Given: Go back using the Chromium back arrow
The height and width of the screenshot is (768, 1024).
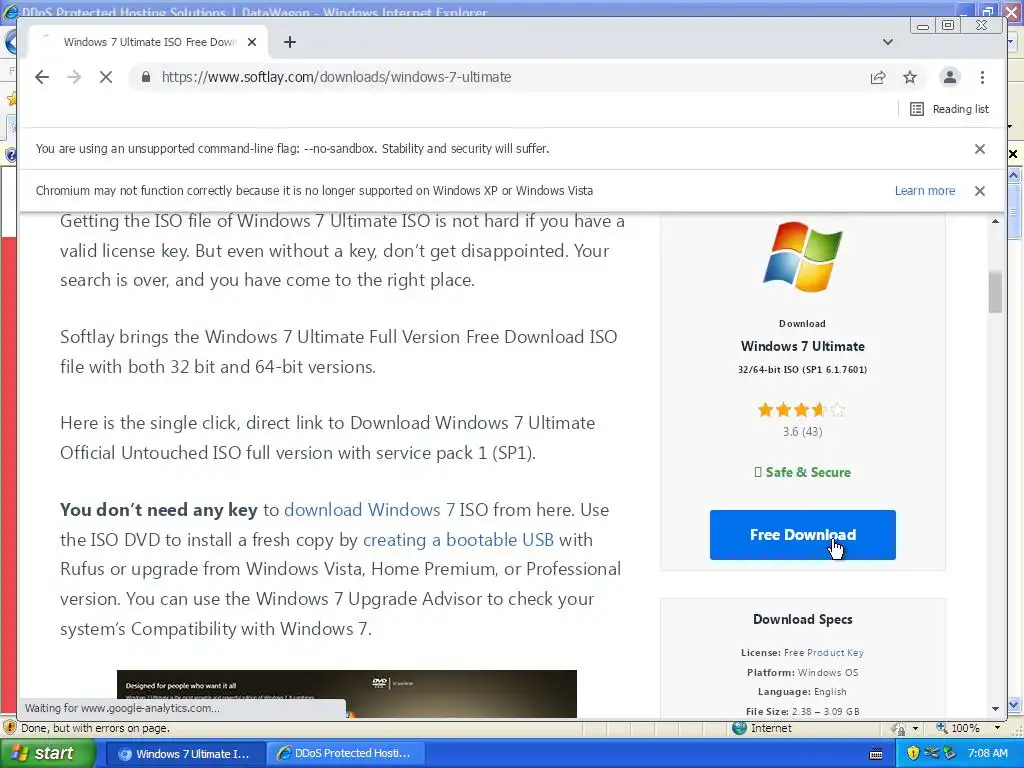Looking at the screenshot, I should coord(42,77).
